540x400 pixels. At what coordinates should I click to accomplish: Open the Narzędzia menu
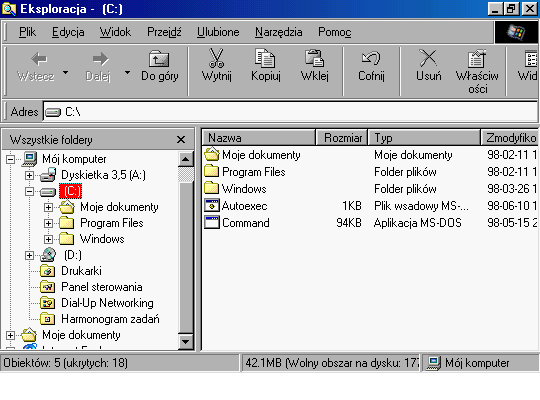coord(278,32)
